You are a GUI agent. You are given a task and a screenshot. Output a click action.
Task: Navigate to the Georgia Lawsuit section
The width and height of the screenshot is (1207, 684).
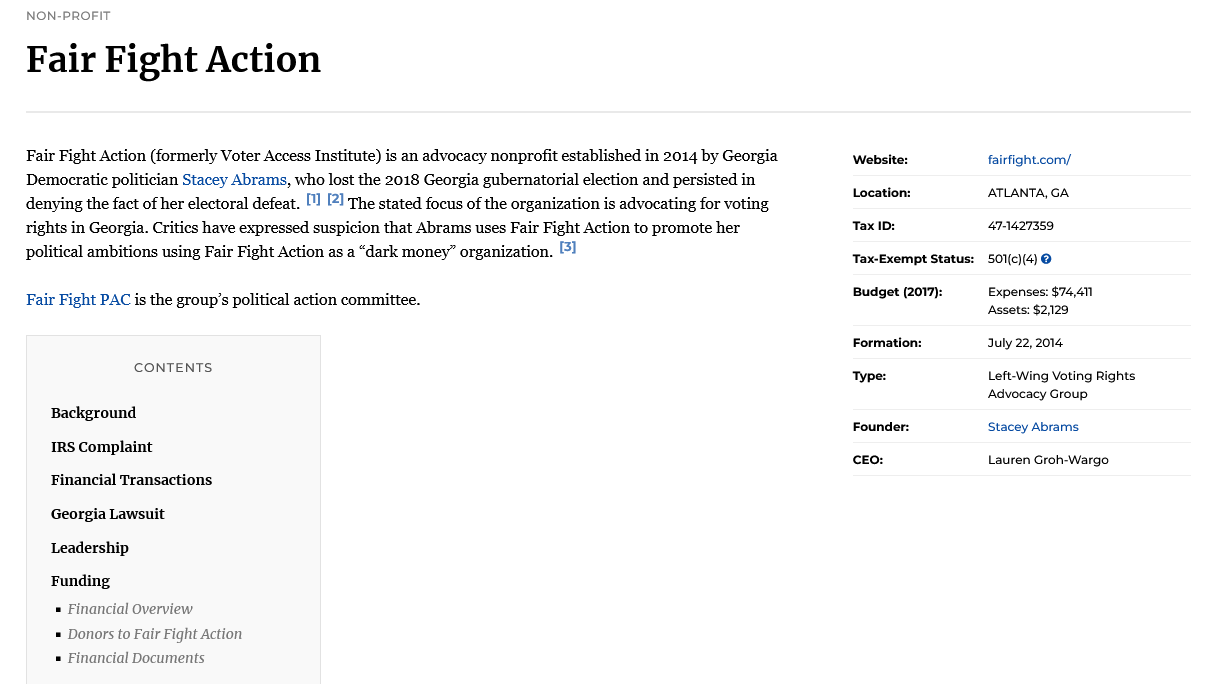(107, 514)
